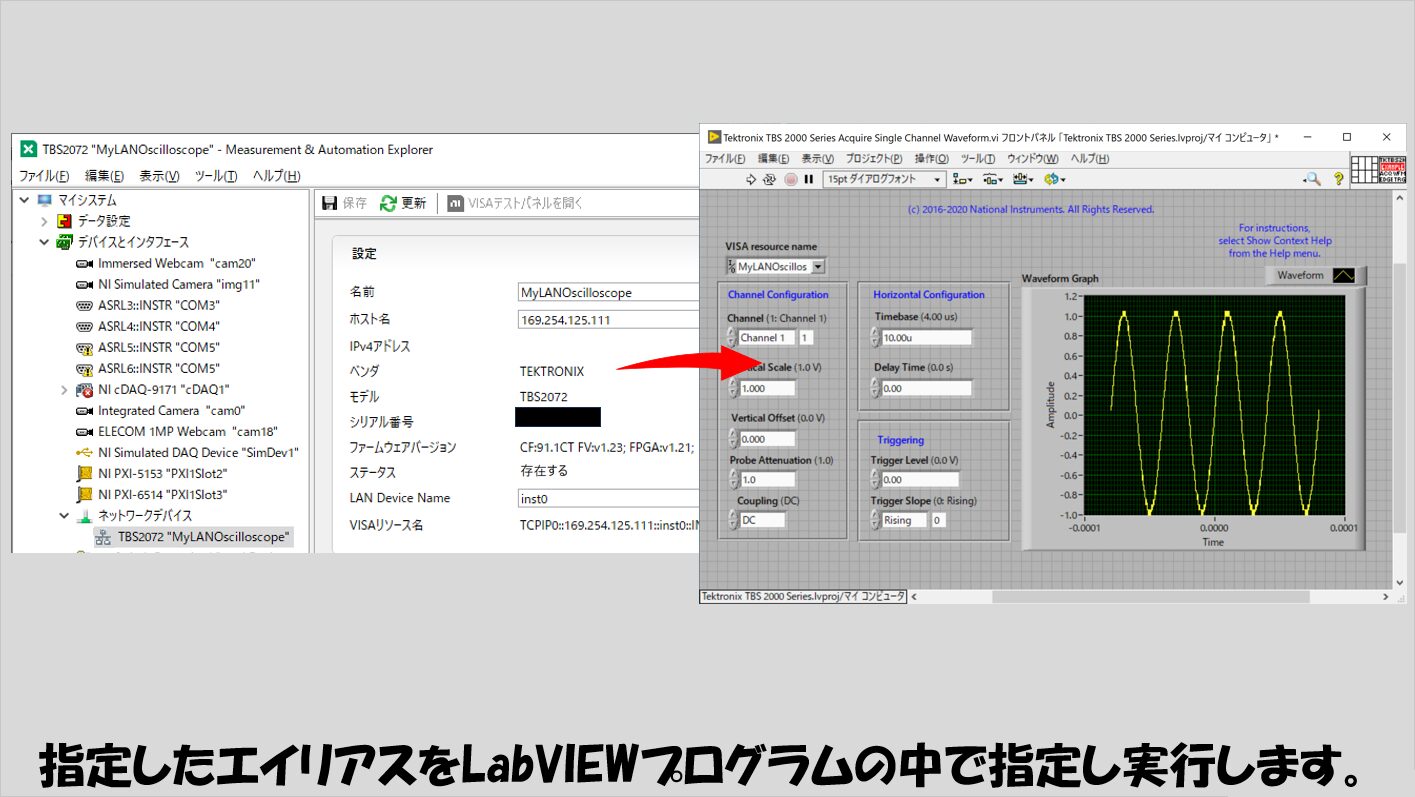Click the Immersed Webcam camera icon
The image size is (1415, 797).
(x=85, y=263)
